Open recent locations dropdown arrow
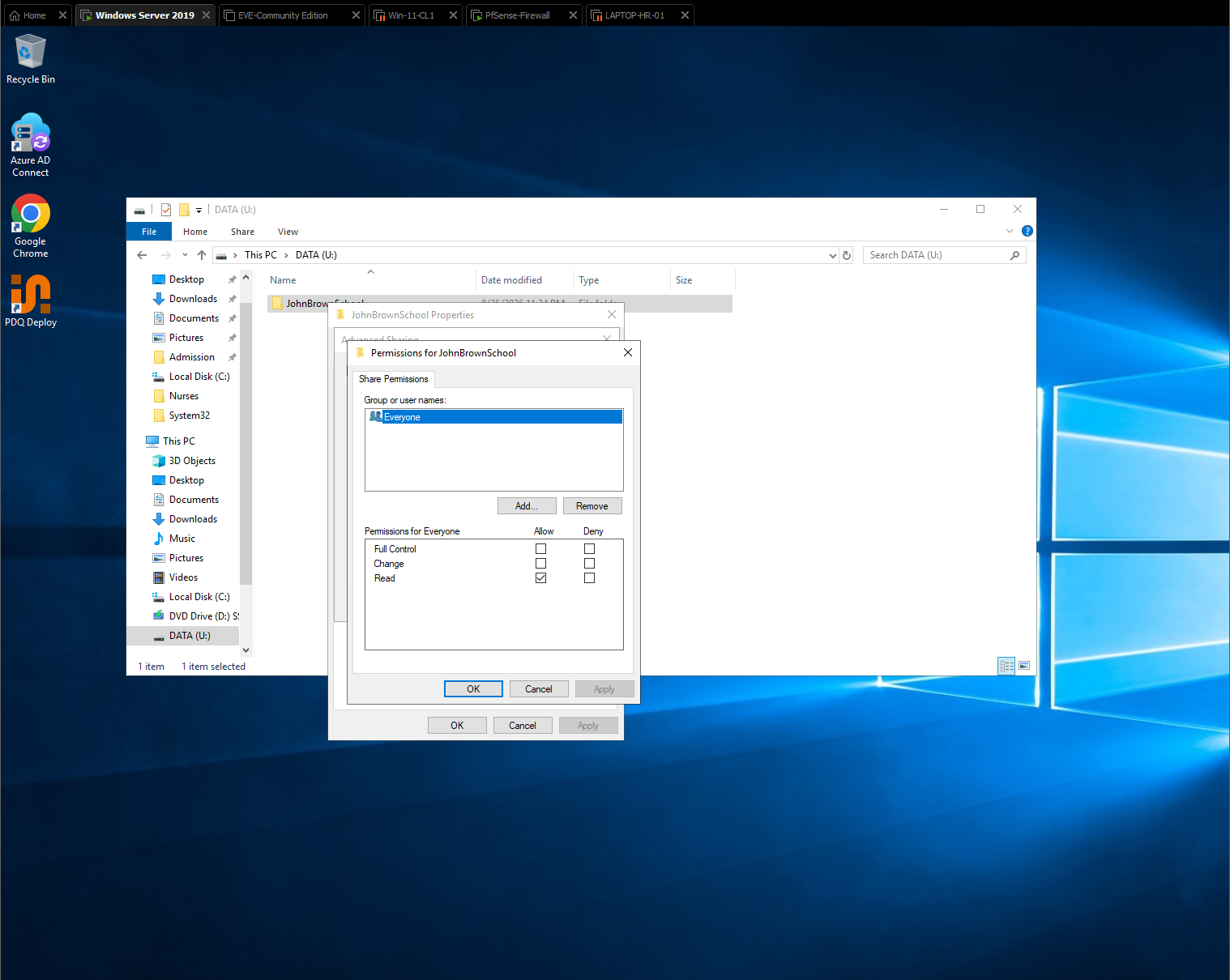 [x=185, y=255]
